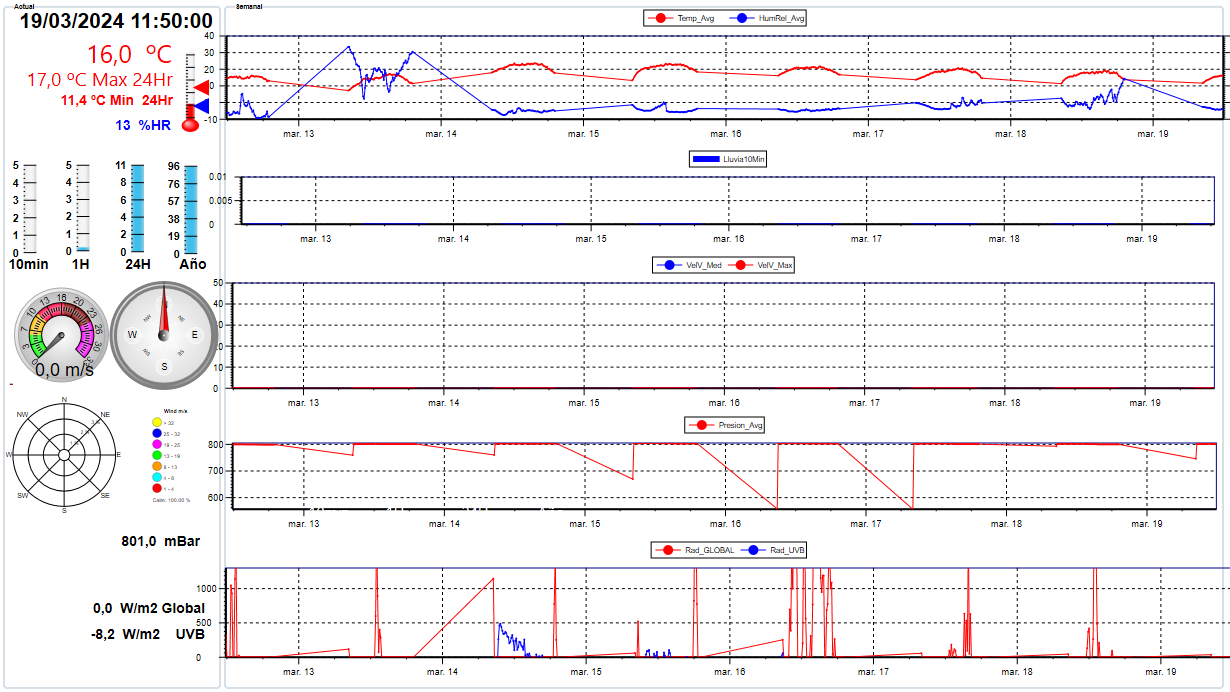This screenshot has width=1230, height=692.
Task: Click the Año rain gauge bar
Action: point(192,209)
